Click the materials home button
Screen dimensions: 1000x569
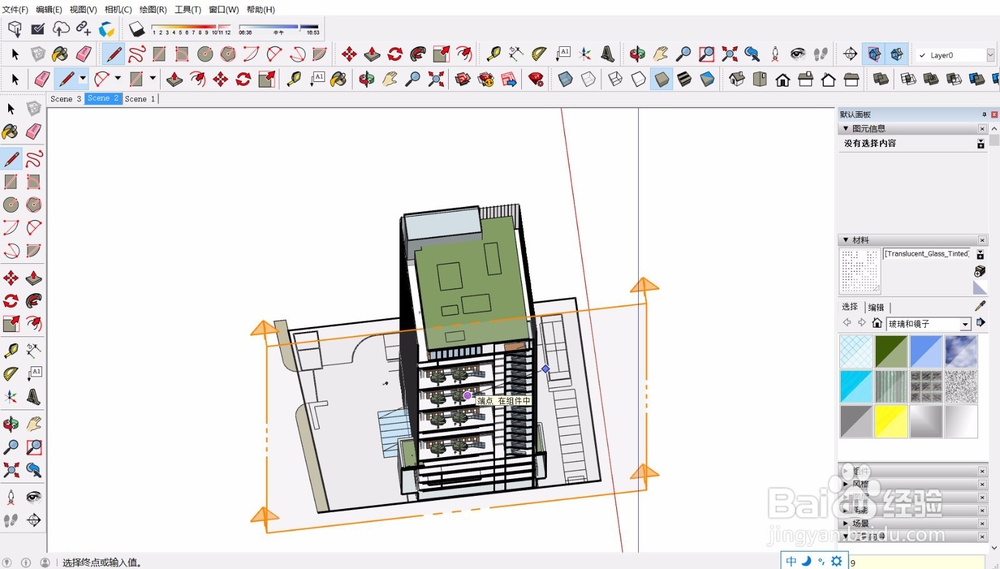pyautogui.click(x=877, y=323)
